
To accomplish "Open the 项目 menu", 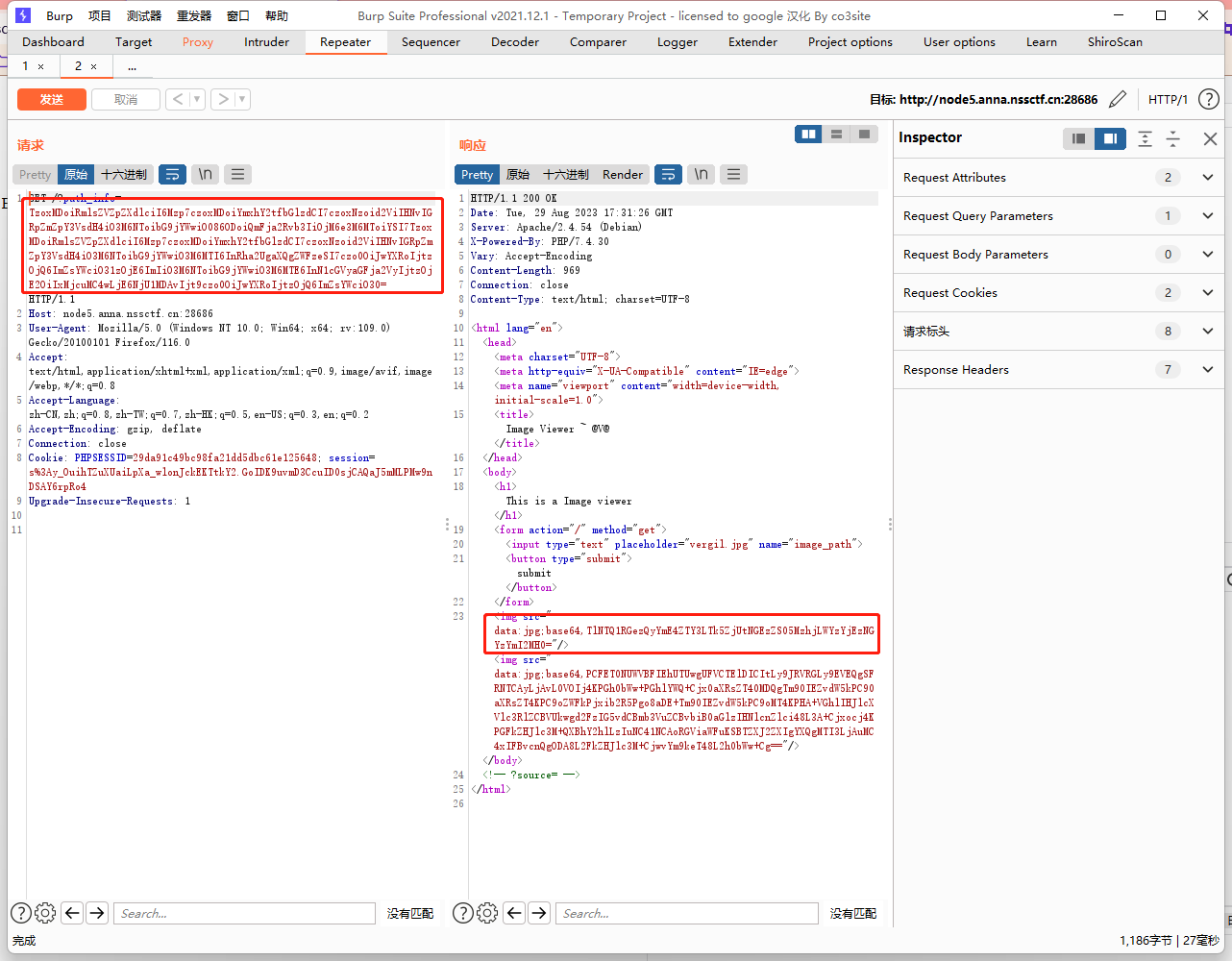I will click(99, 15).
